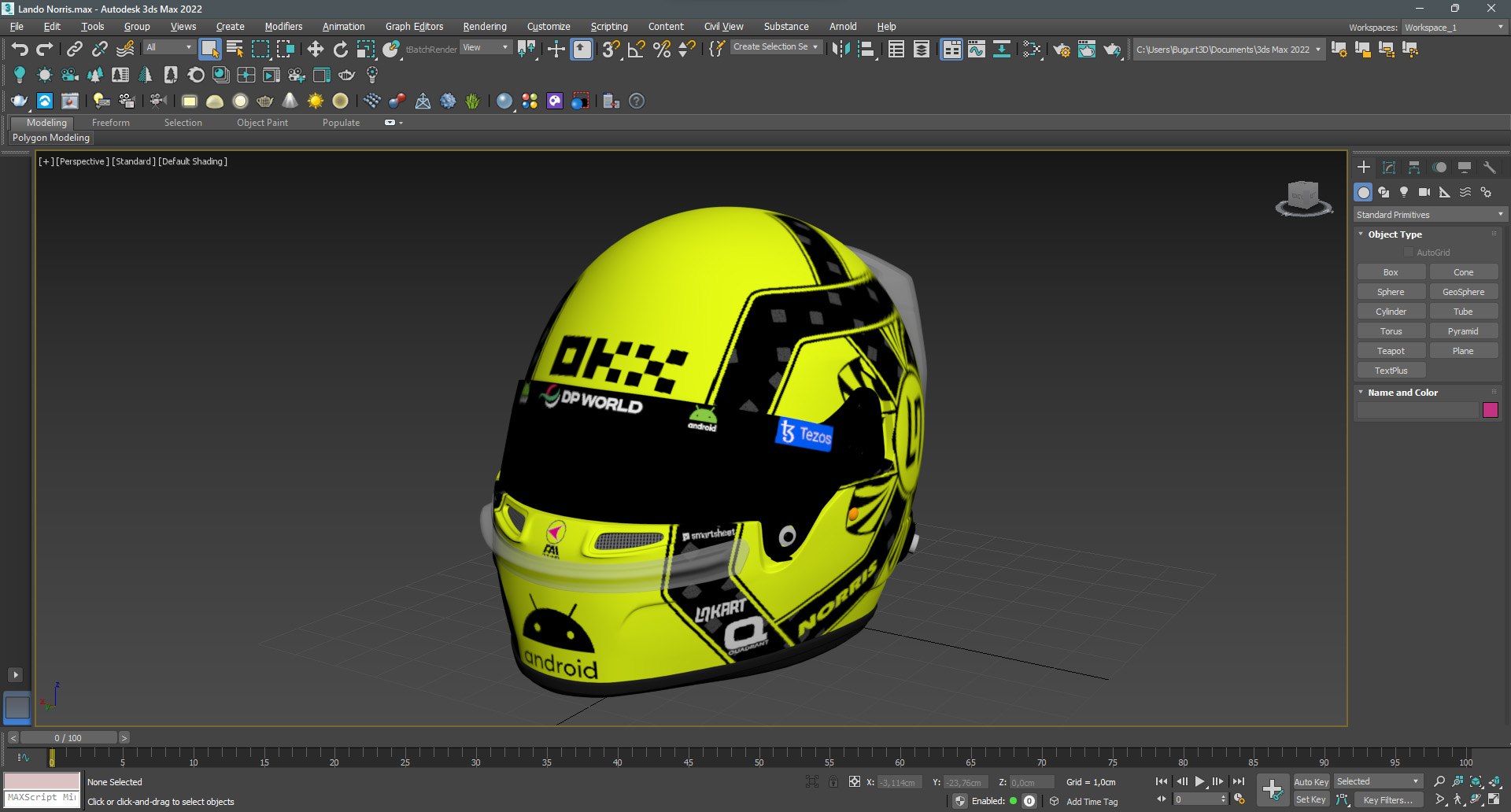Open the View reference coordinate dropdown
The width and height of the screenshot is (1511, 812).
pyautogui.click(x=486, y=48)
